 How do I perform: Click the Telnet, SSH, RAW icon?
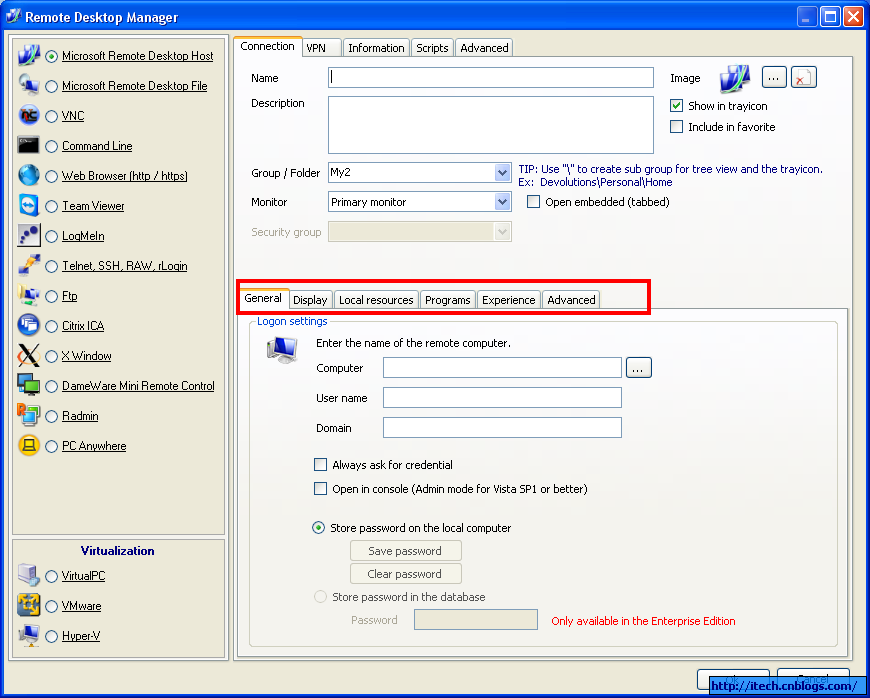tap(29, 265)
